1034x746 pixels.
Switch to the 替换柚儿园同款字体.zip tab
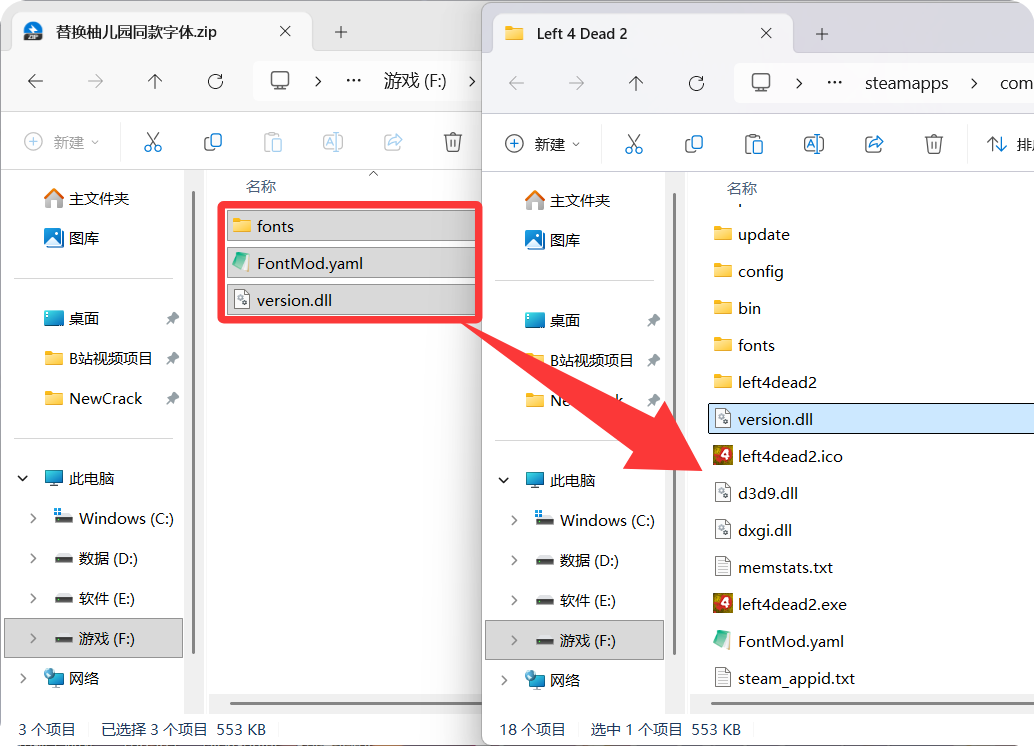coord(136,32)
